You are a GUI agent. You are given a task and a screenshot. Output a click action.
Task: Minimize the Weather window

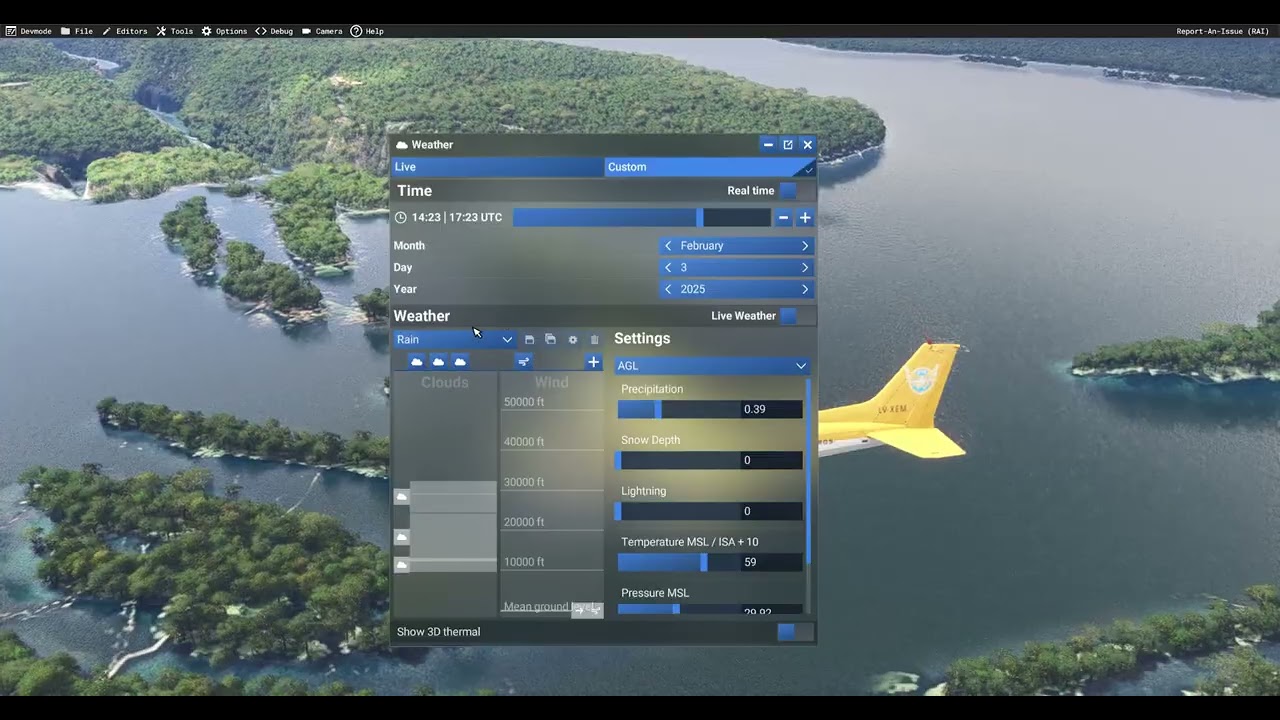coord(768,145)
